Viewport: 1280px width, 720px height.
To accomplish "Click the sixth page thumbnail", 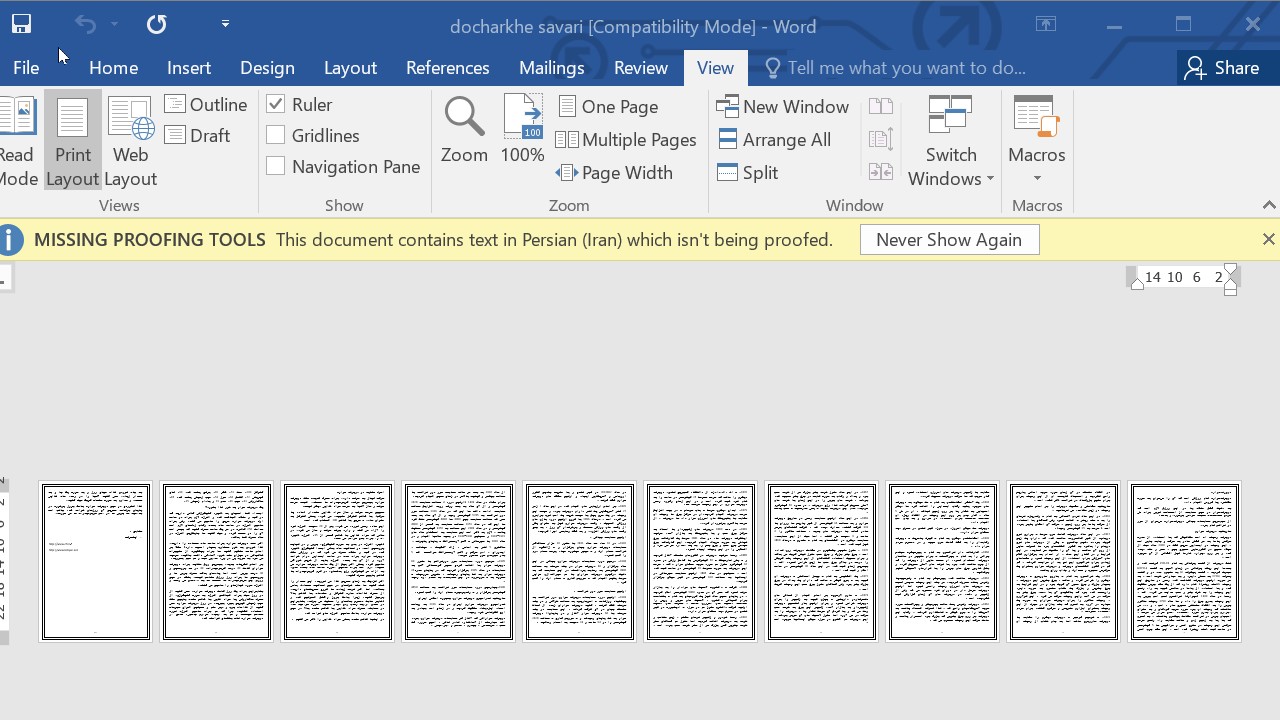I will coord(701,562).
